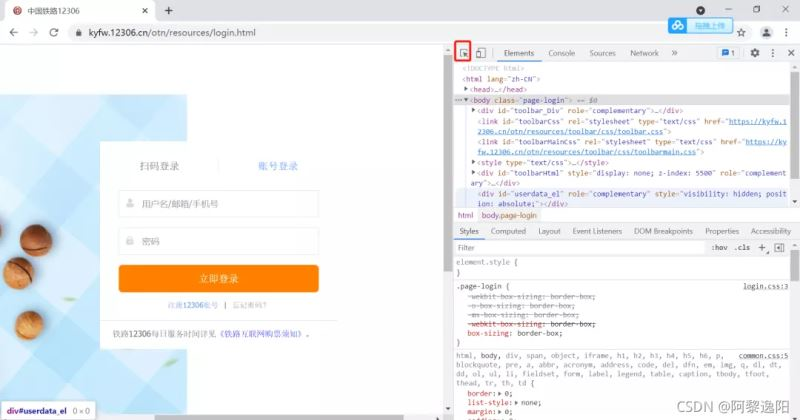Click the issues counter message icon
The height and width of the screenshot is (420, 800).
[x=728, y=53]
